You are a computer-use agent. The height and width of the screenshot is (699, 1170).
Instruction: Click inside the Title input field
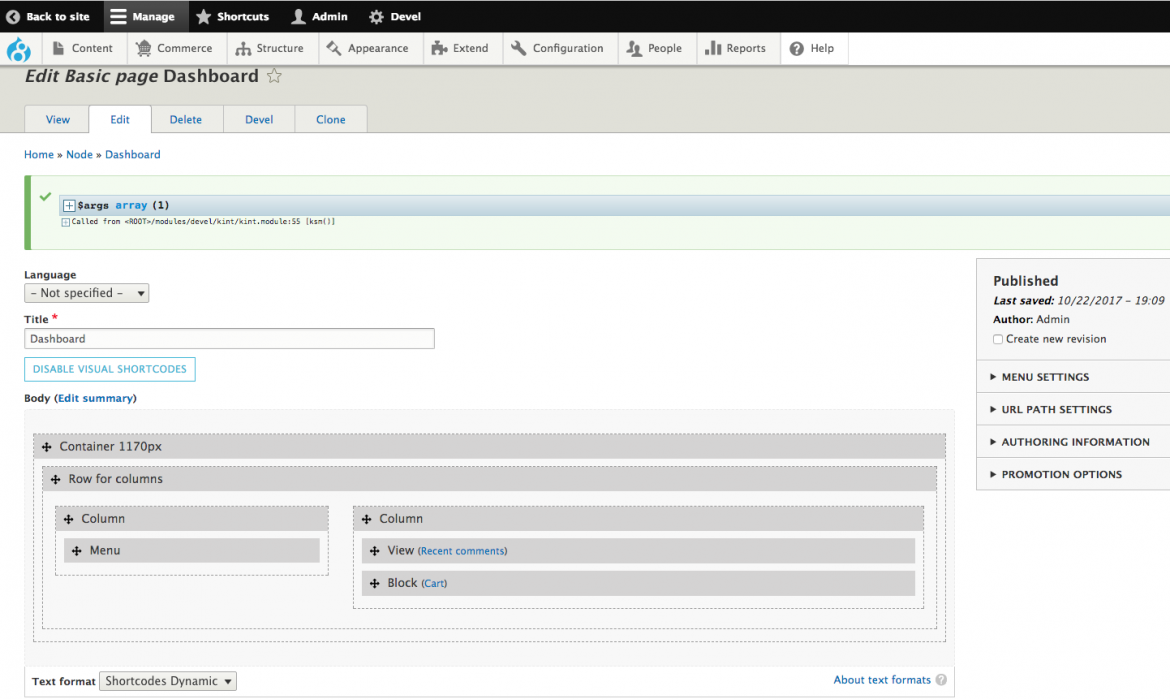click(x=229, y=338)
